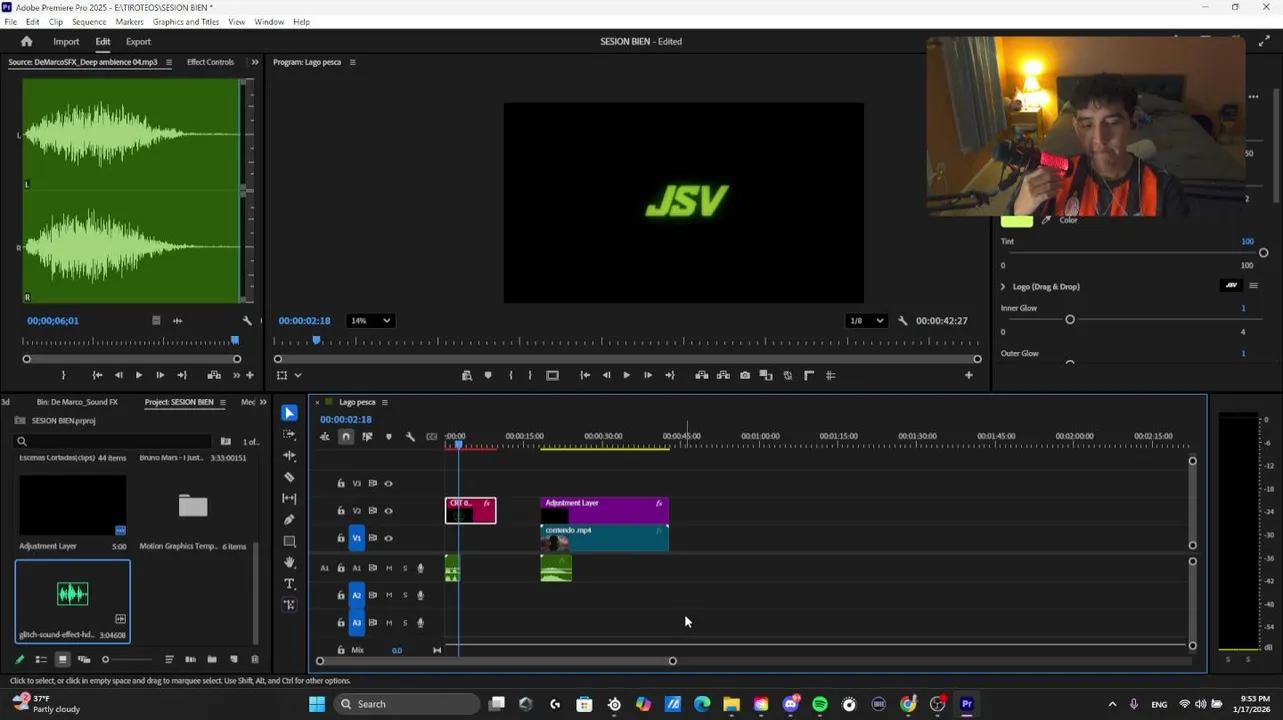
Task: Open the 14% zoom level dropdown
Action: [370, 321]
